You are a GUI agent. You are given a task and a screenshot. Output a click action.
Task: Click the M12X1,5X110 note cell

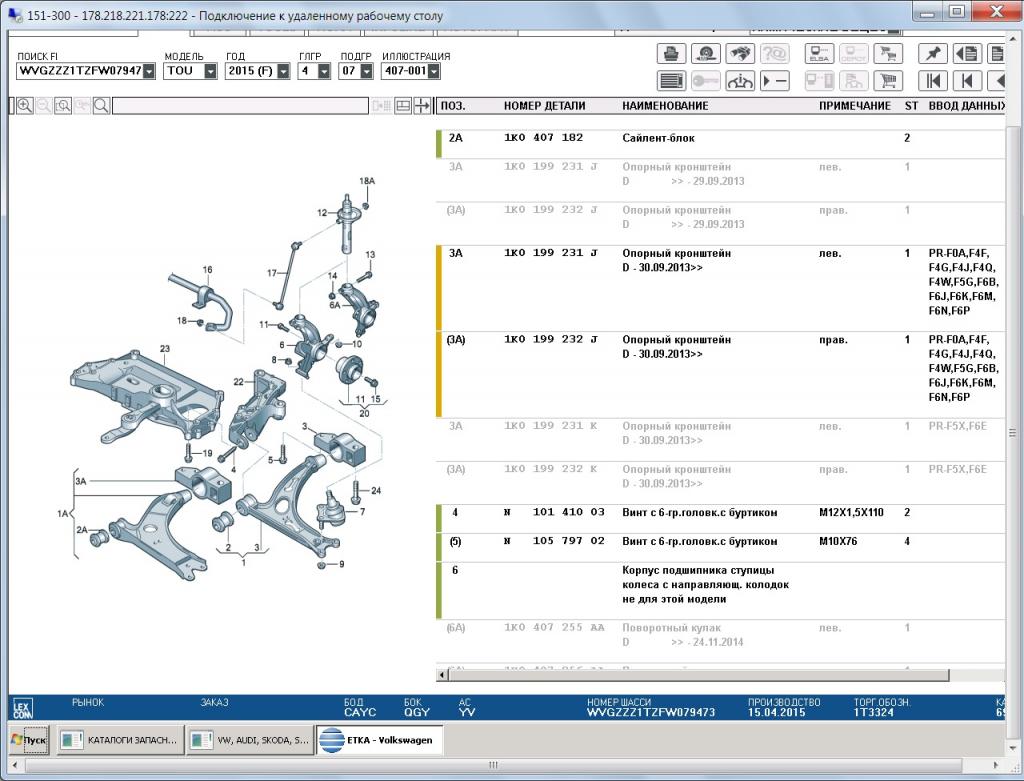pyautogui.click(x=851, y=513)
